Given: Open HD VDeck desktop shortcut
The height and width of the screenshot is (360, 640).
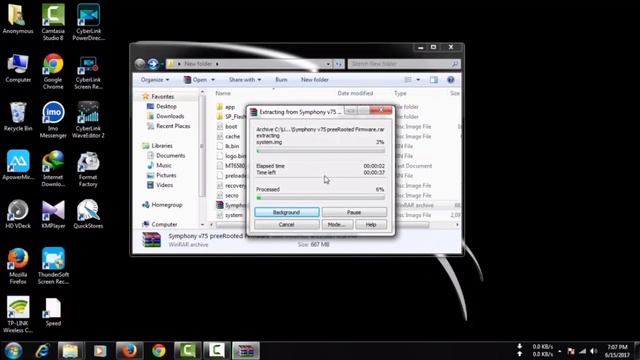Looking at the screenshot, I should [18, 214].
